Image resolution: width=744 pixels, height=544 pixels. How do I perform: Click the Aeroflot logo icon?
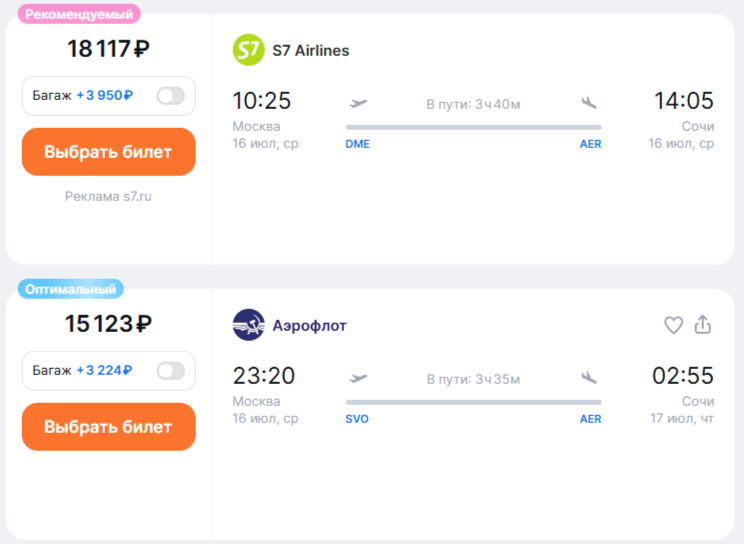248,325
